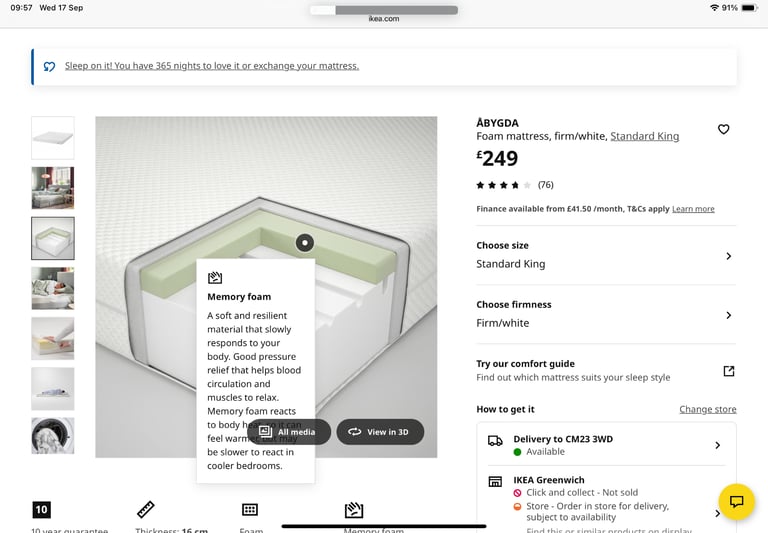Select the bedroom scene thumbnail
Screen dimensions: 768x533
coord(53,188)
